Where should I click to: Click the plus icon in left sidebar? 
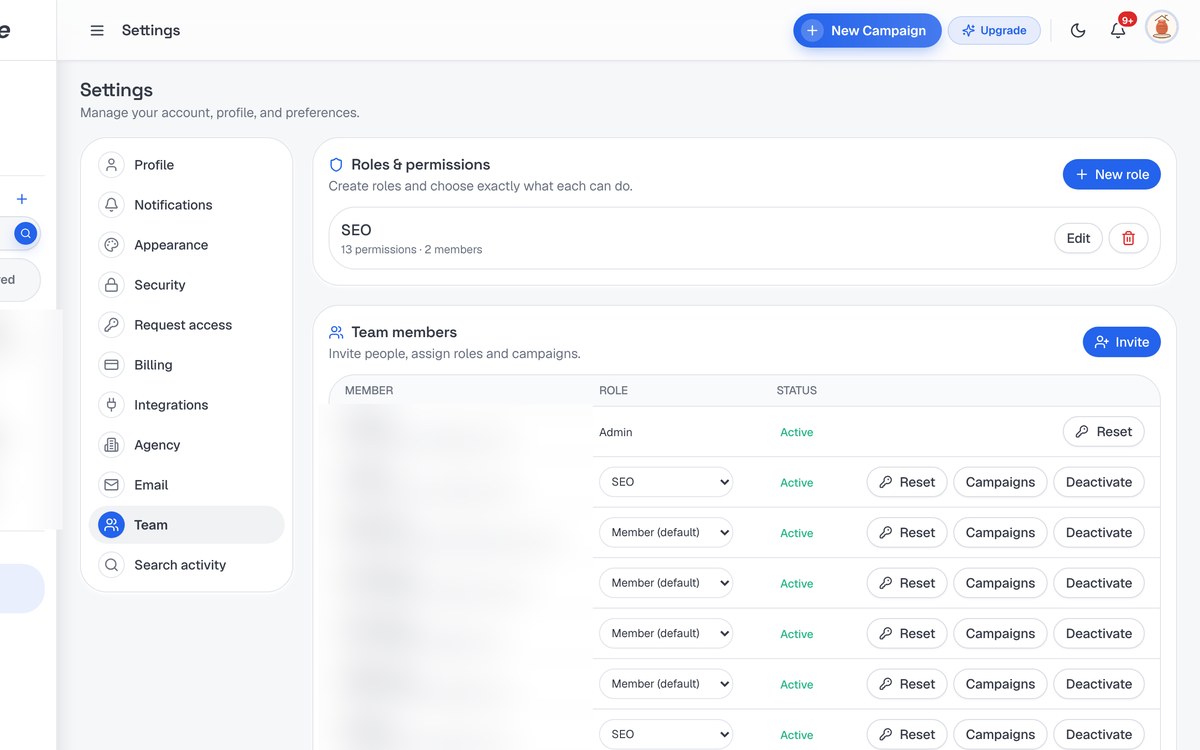[22, 199]
